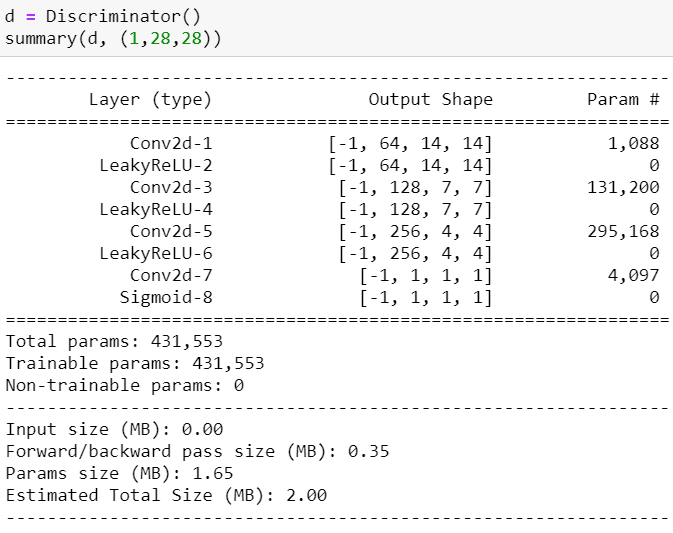Click the parameter count 131,200

[623, 188]
